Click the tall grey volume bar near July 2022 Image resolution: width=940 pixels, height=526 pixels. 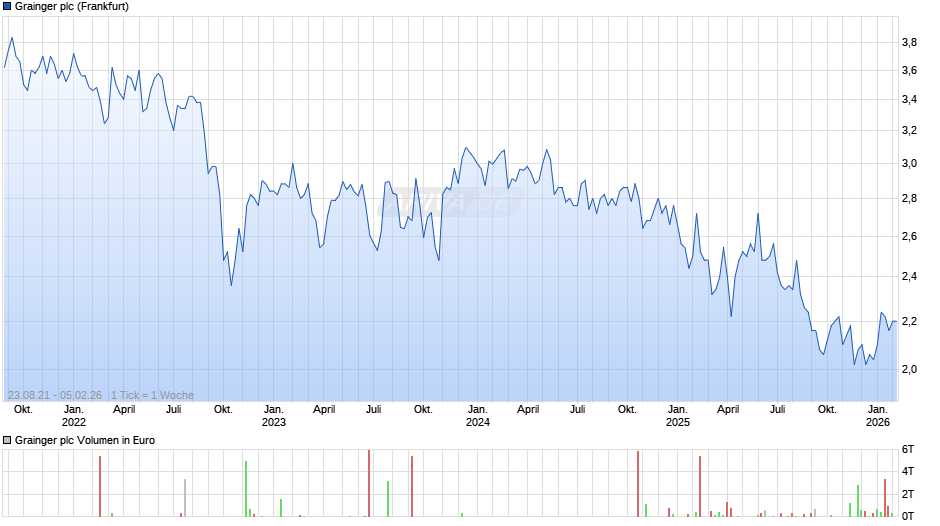click(185, 498)
